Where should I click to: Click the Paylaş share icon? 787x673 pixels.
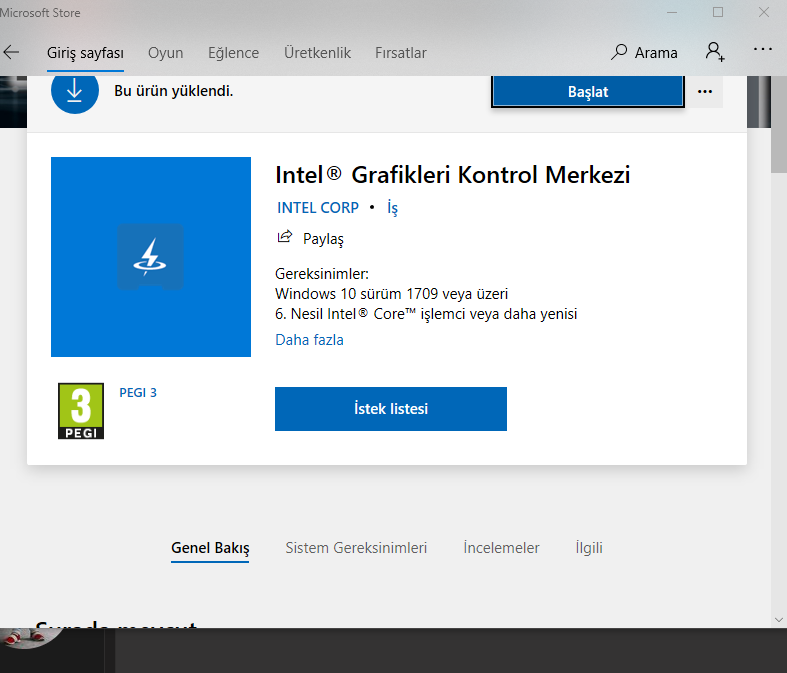pyautogui.click(x=285, y=236)
